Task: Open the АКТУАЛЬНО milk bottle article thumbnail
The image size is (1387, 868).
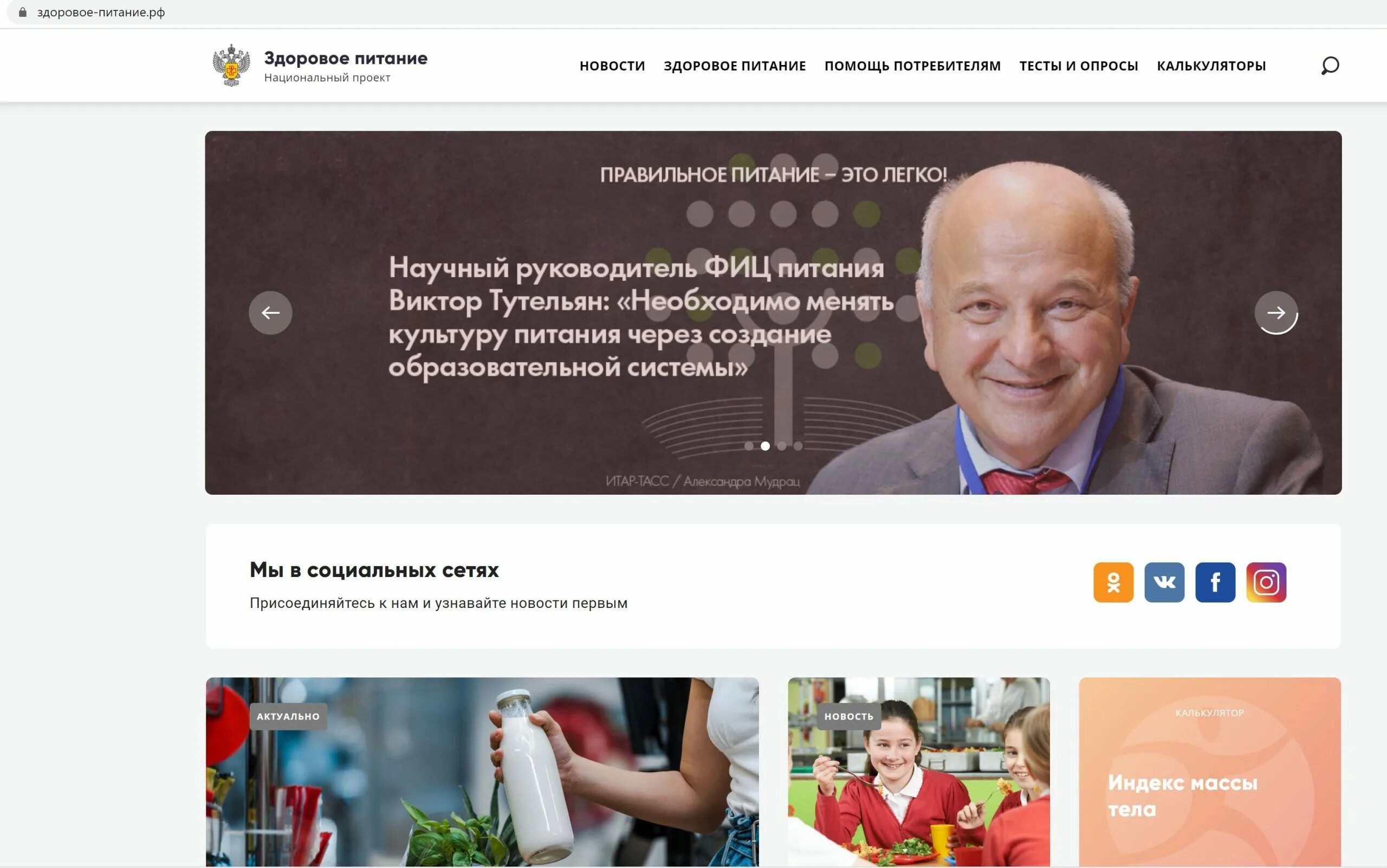Action: click(x=482, y=772)
